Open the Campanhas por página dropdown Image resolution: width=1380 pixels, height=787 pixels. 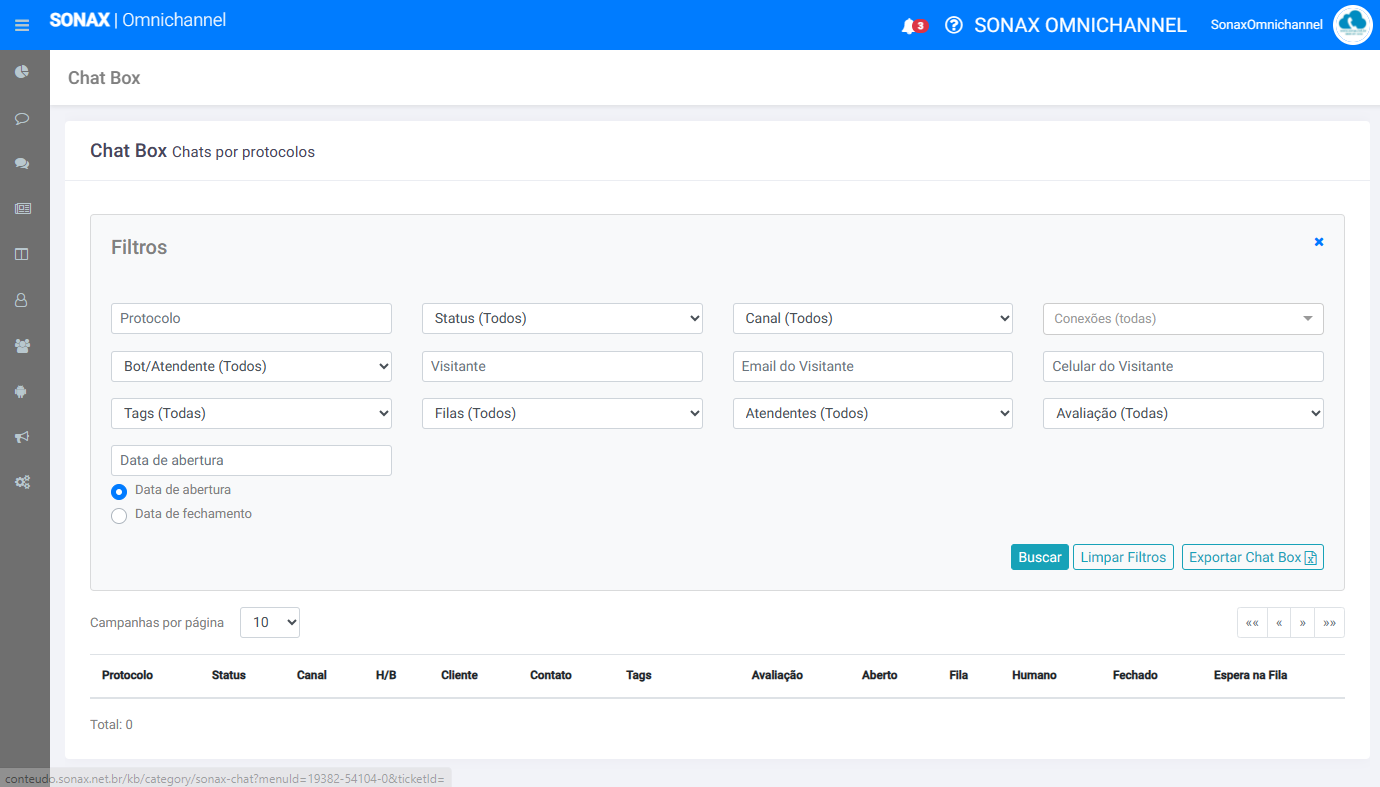pyautogui.click(x=270, y=623)
